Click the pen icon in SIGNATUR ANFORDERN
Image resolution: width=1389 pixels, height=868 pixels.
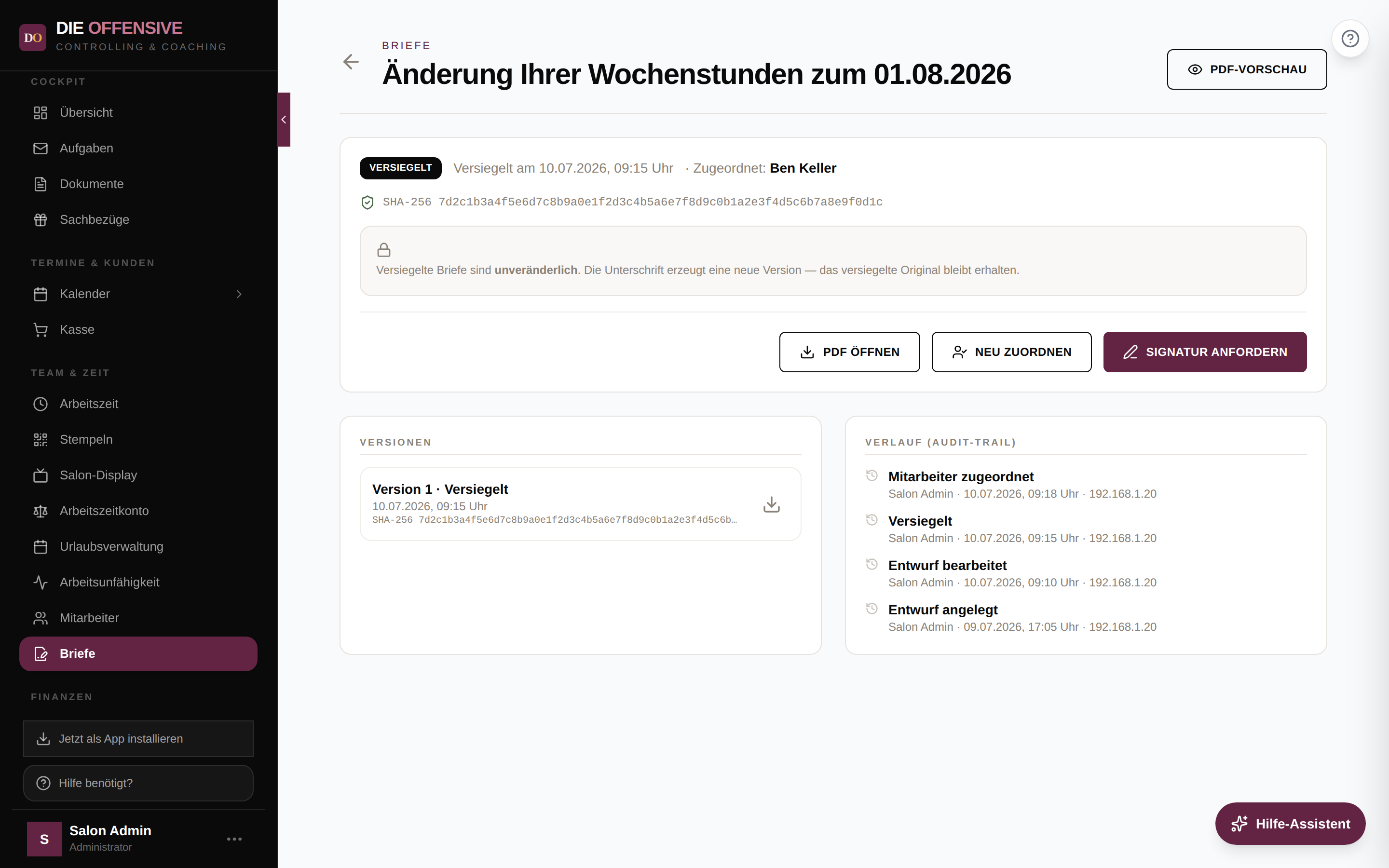coord(1130,352)
